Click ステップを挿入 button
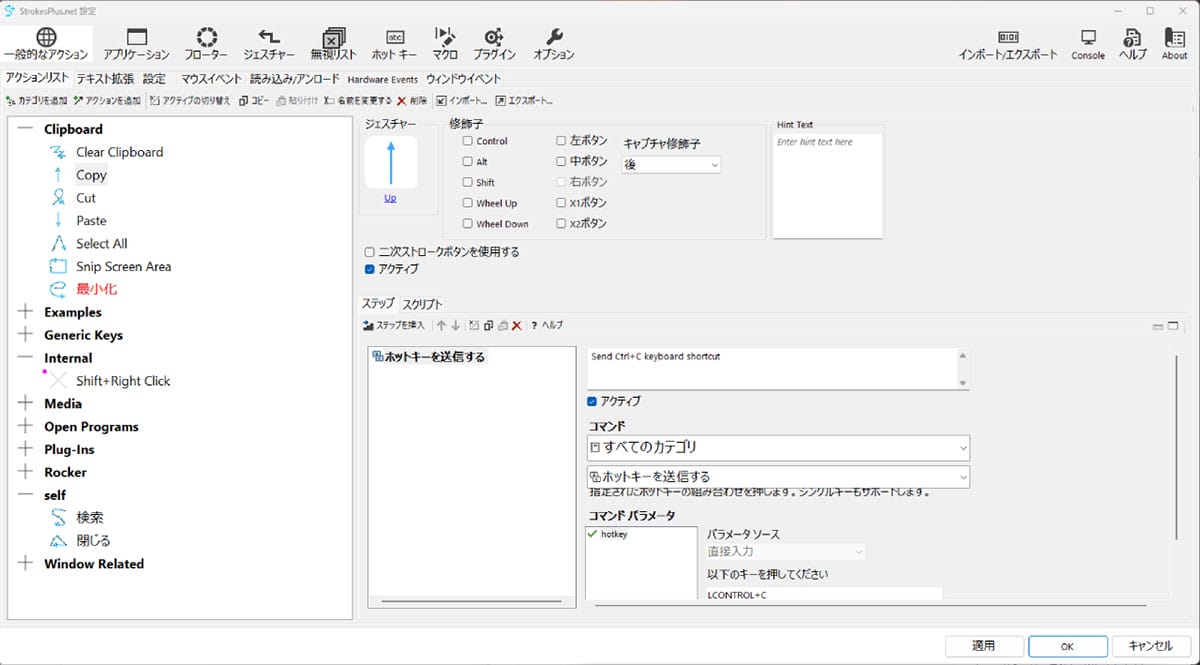The height and width of the screenshot is (665, 1200). tap(394, 325)
